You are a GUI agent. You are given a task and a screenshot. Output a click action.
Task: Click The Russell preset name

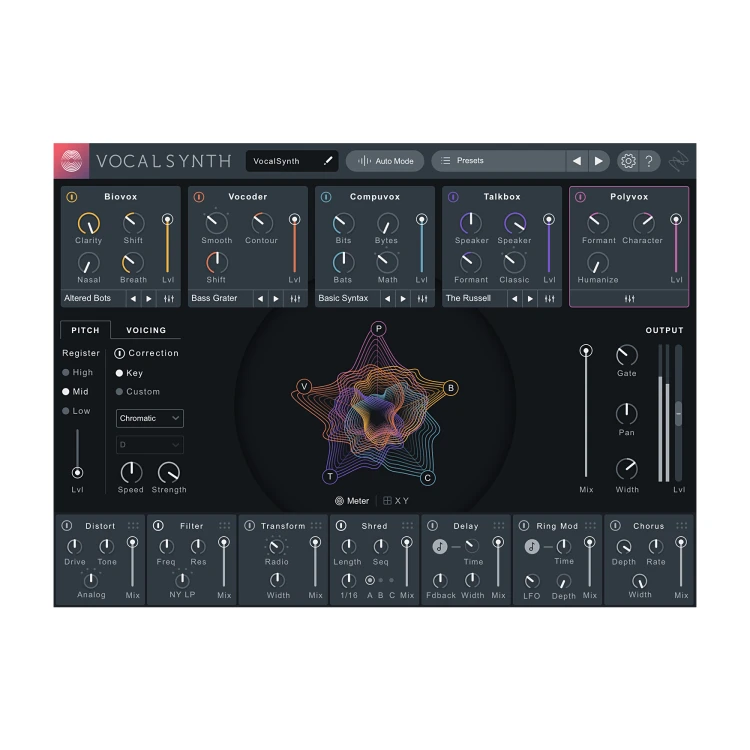[468, 298]
